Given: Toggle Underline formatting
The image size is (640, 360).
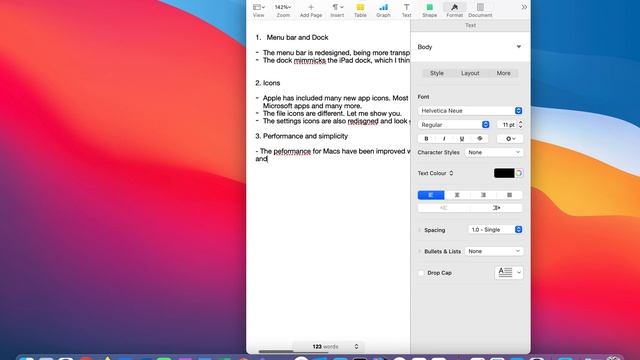Looking at the screenshot, I should click(462, 139).
